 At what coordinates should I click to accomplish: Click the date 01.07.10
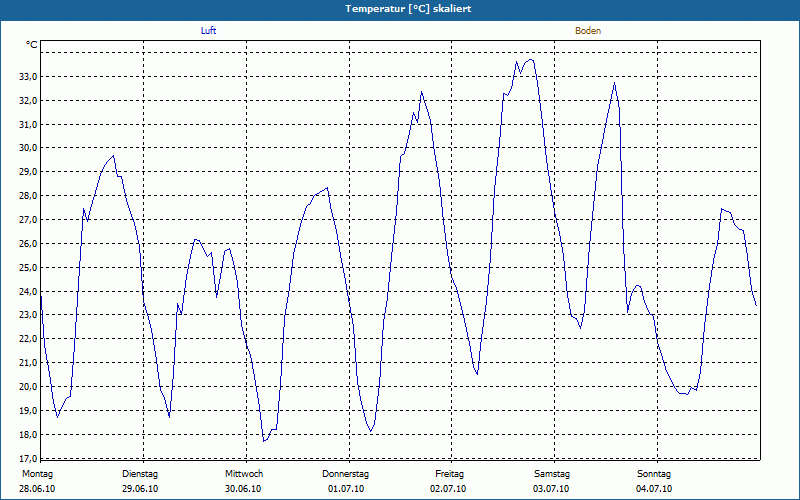(346, 489)
